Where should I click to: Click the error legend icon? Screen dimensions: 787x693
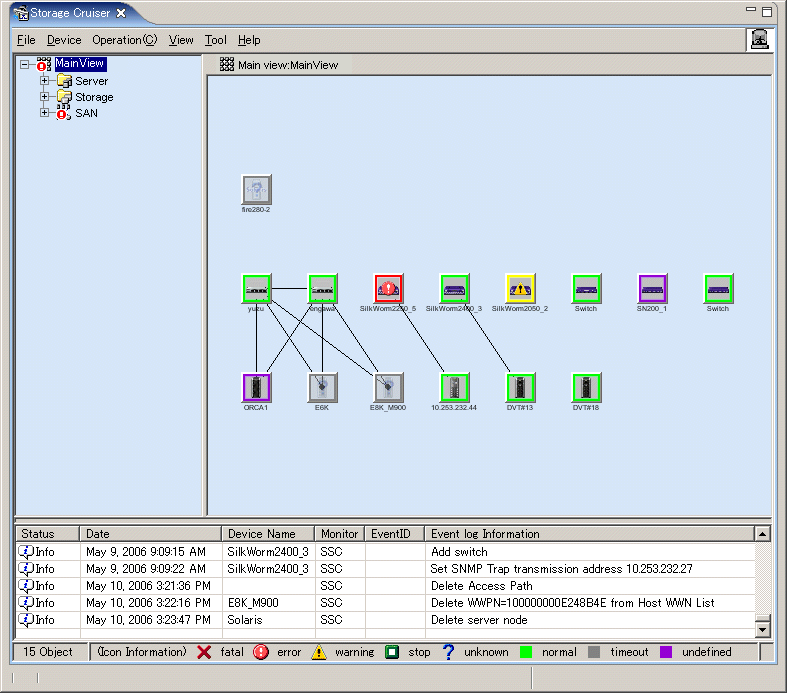(261, 652)
